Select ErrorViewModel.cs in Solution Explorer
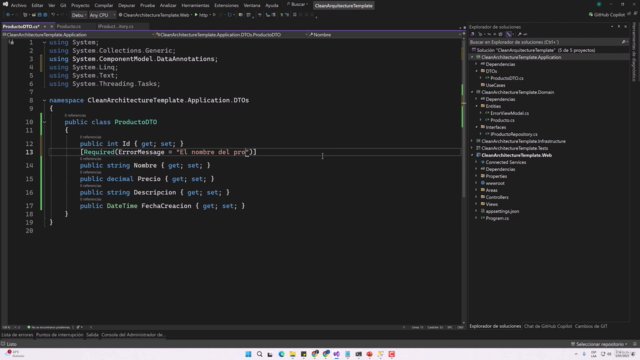The image size is (640, 360). coord(509,113)
